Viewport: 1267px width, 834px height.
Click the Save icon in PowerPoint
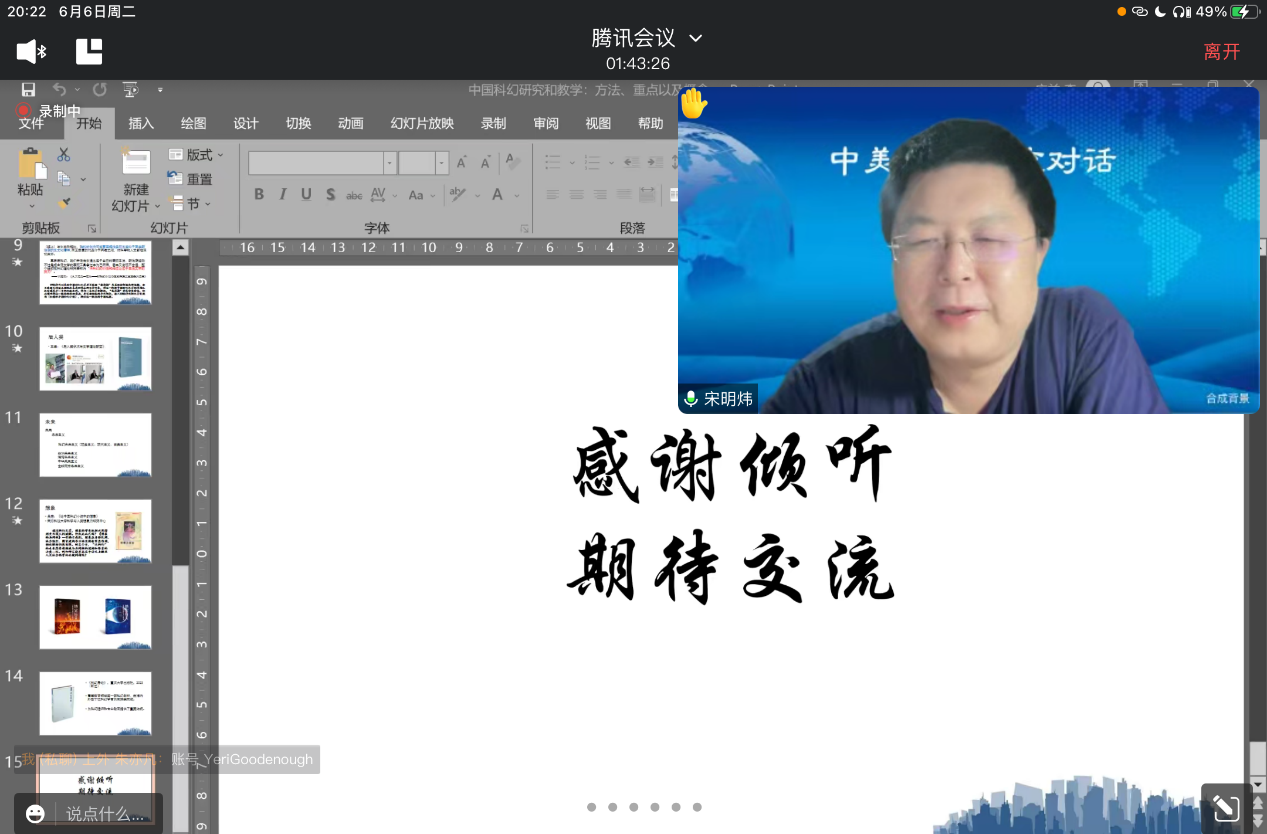(x=28, y=90)
